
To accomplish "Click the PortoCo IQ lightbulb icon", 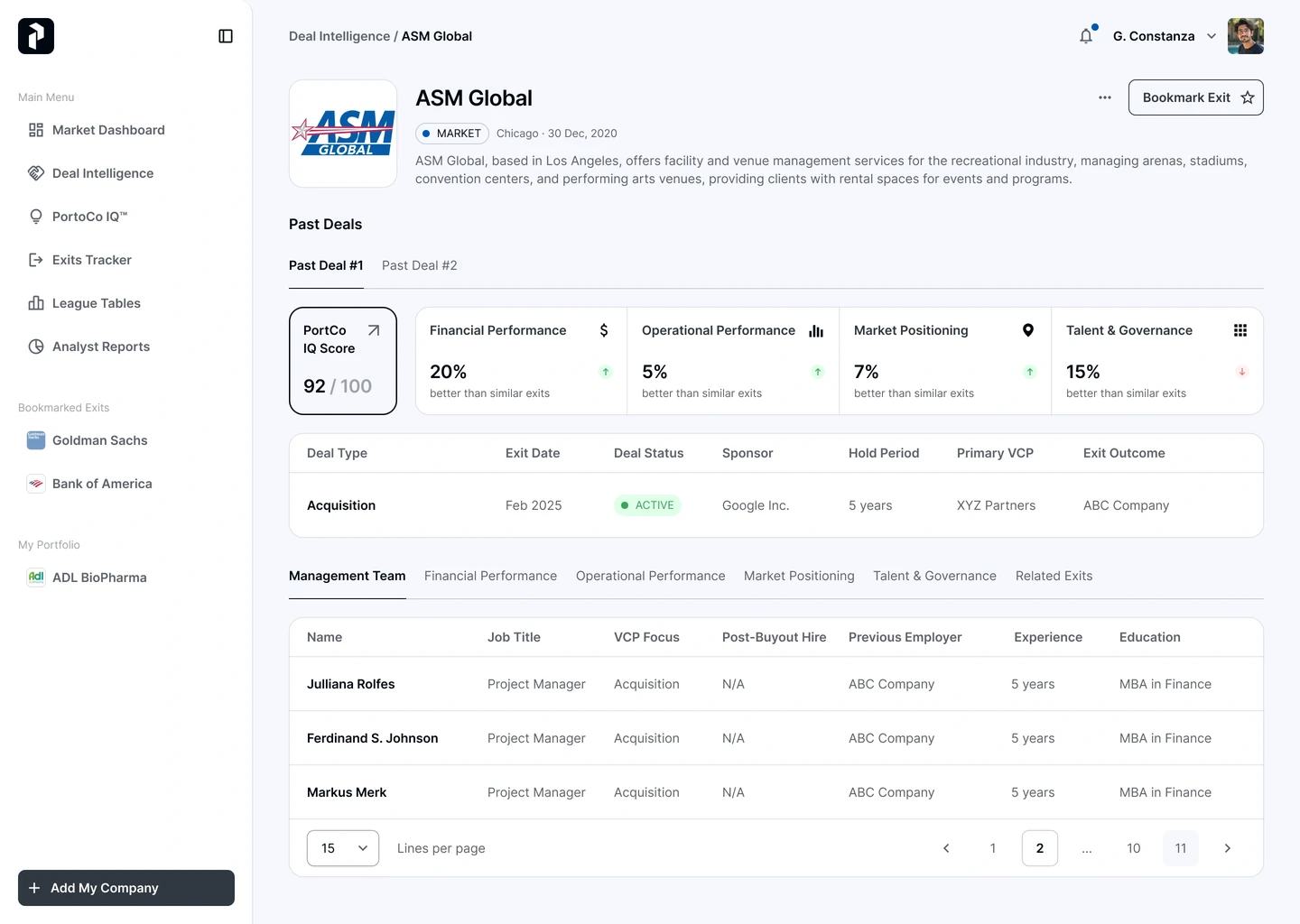I will point(36,217).
